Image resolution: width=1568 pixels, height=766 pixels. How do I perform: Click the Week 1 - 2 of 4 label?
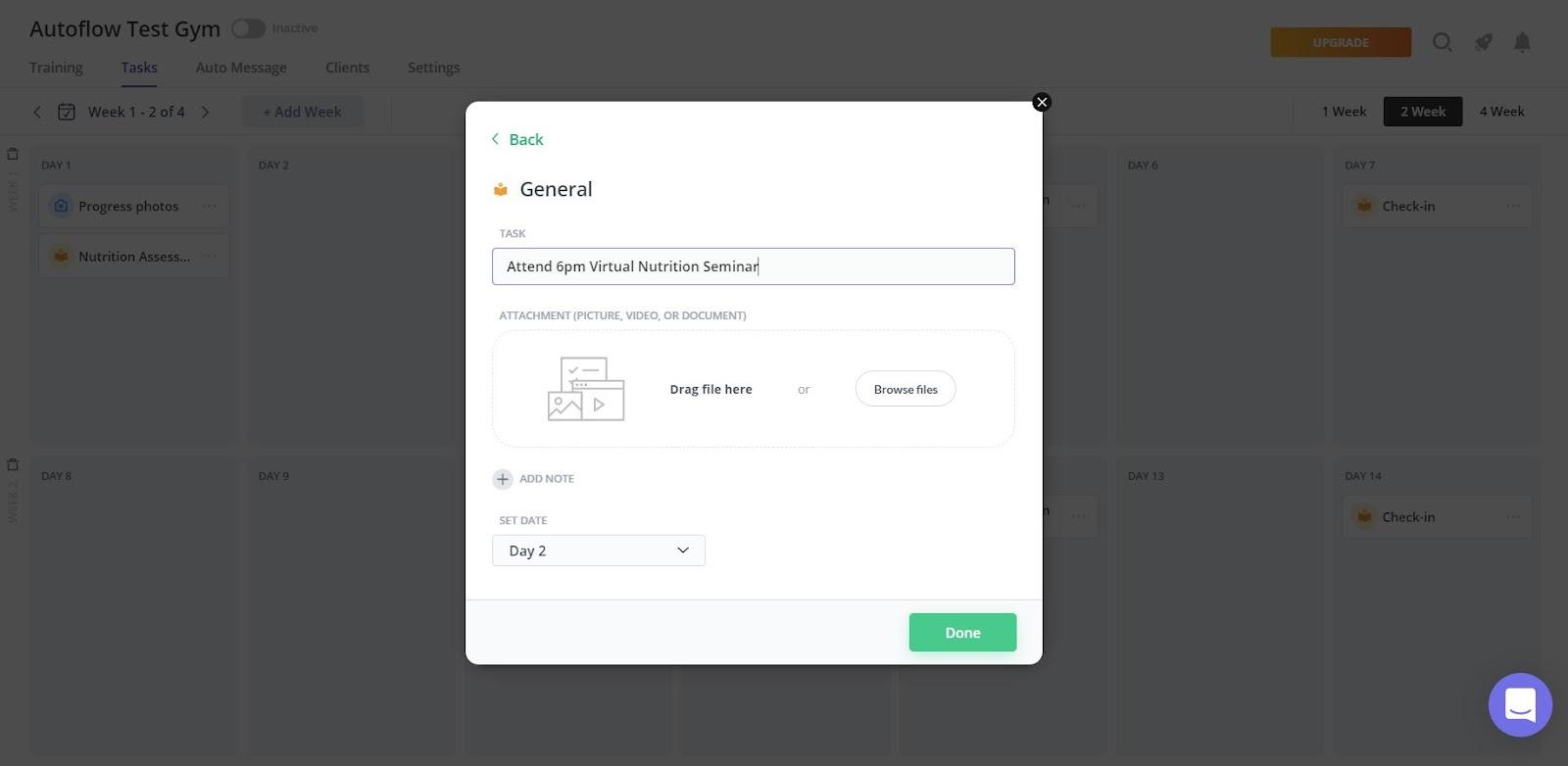click(136, 112)
